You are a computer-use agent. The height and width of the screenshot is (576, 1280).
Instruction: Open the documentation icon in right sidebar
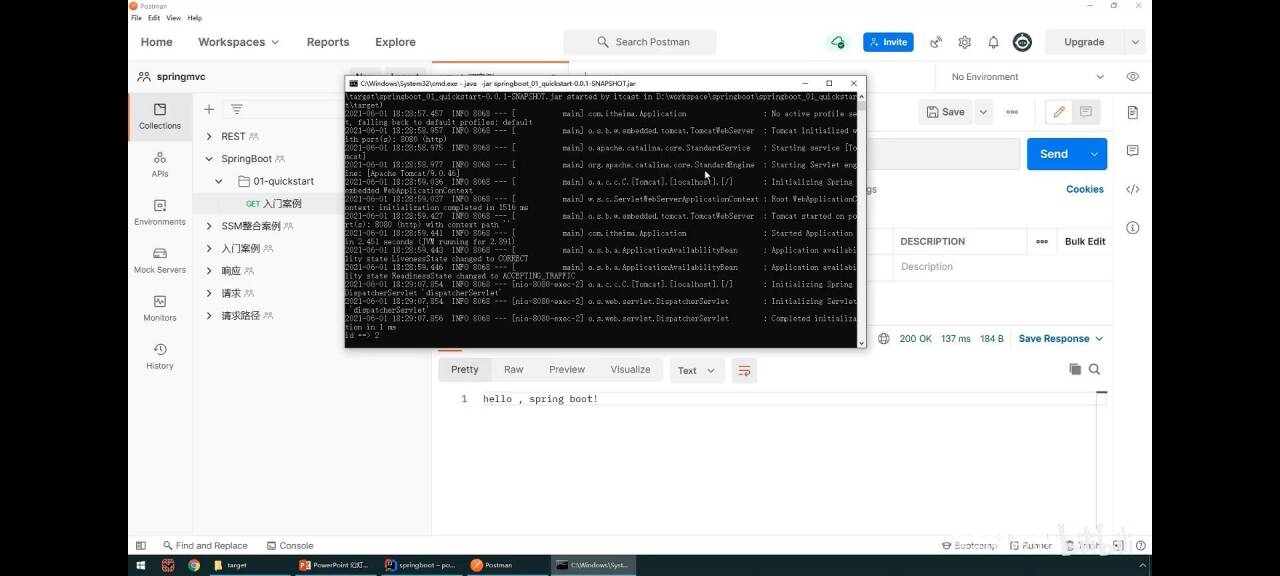tap(1133, 112)
